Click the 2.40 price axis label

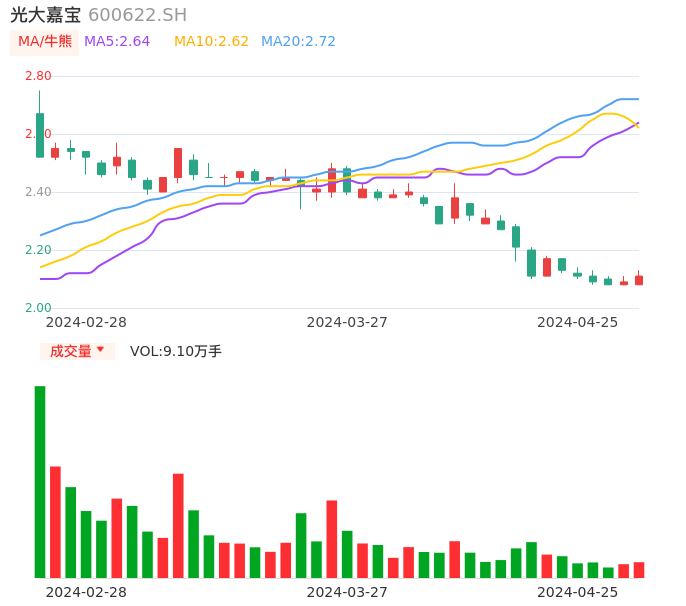click(x=38, y=192)
